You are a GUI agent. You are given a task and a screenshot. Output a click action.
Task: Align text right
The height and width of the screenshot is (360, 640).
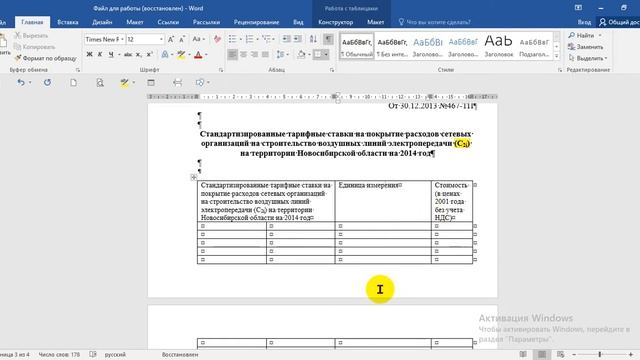pos(254,54)
